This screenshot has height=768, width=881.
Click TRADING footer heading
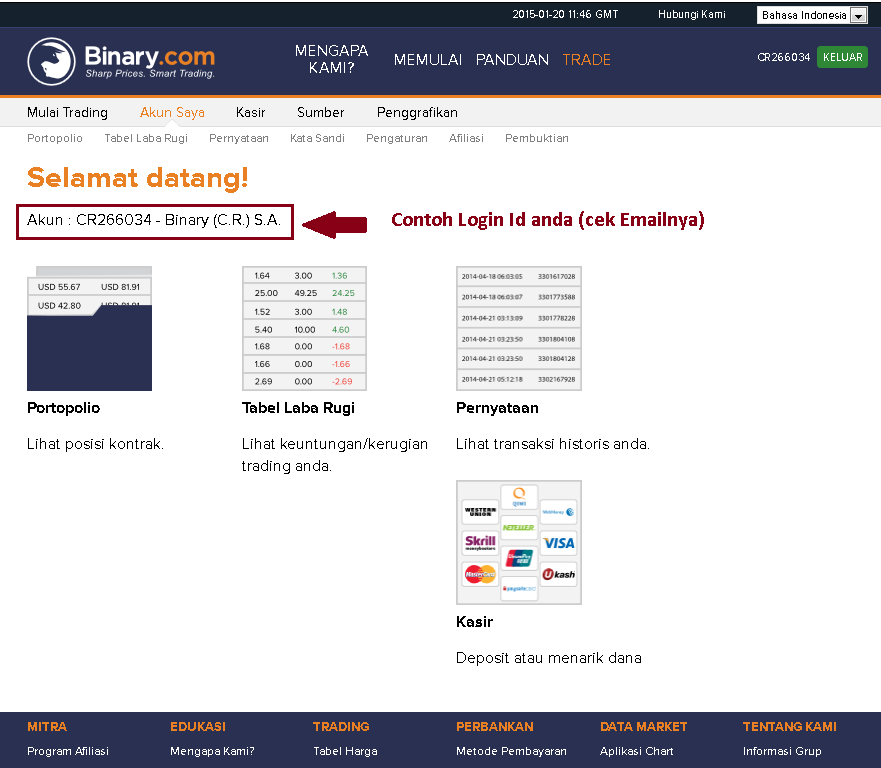[x=341, y=726]
